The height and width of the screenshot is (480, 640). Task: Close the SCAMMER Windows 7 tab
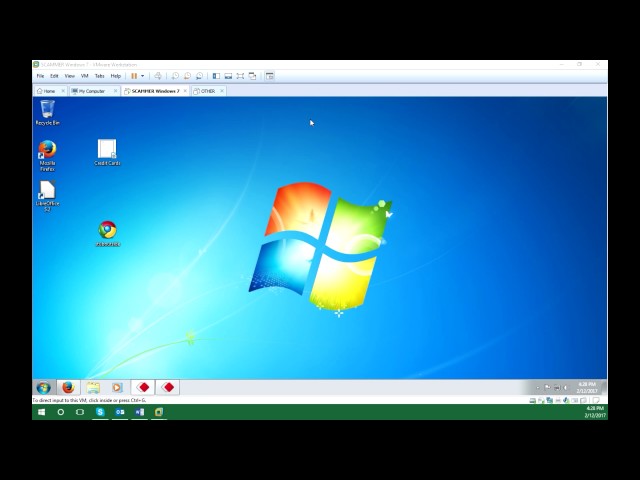[x=185, y=91]
